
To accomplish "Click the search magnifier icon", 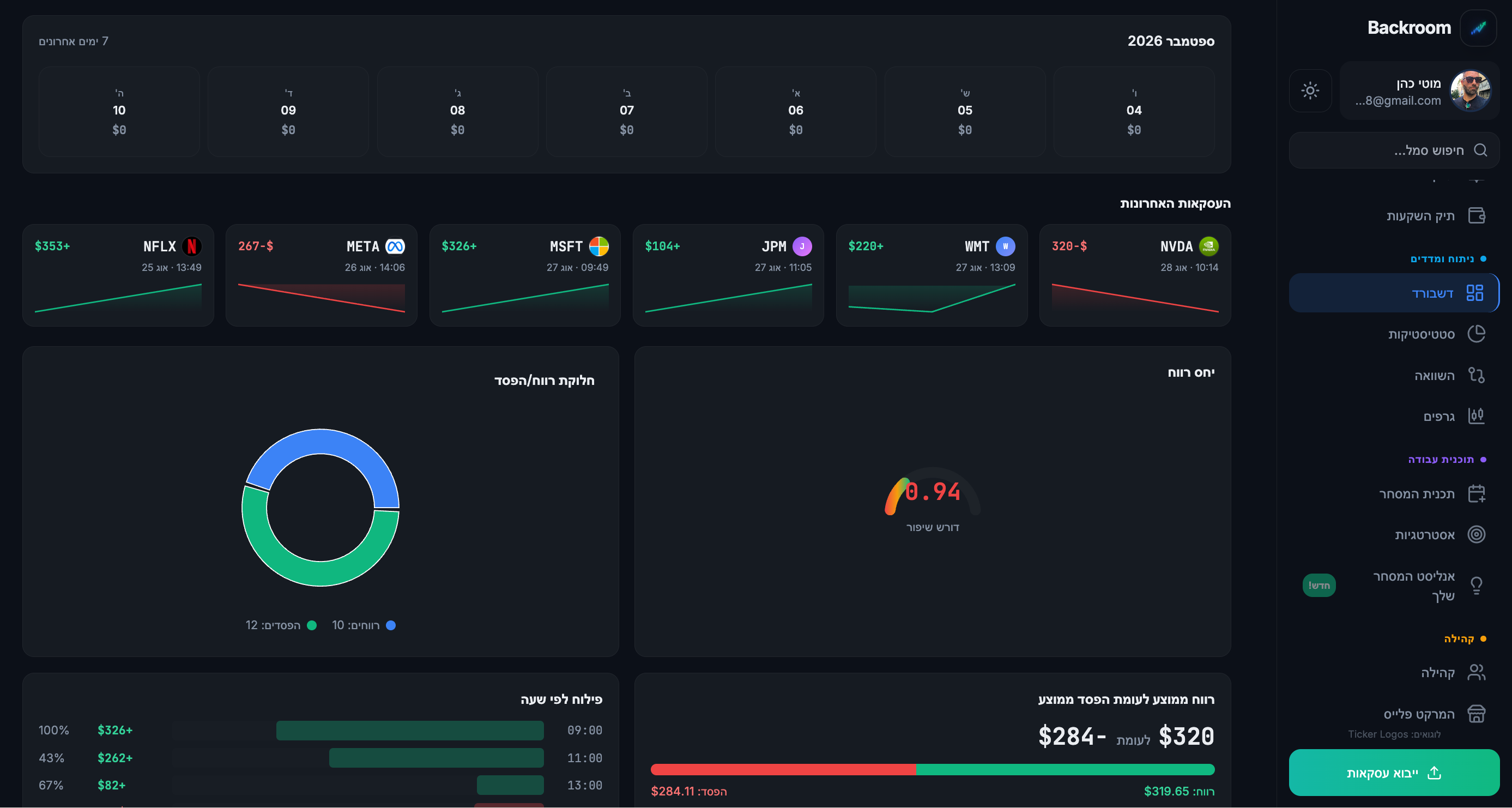I will (1480, 150).
